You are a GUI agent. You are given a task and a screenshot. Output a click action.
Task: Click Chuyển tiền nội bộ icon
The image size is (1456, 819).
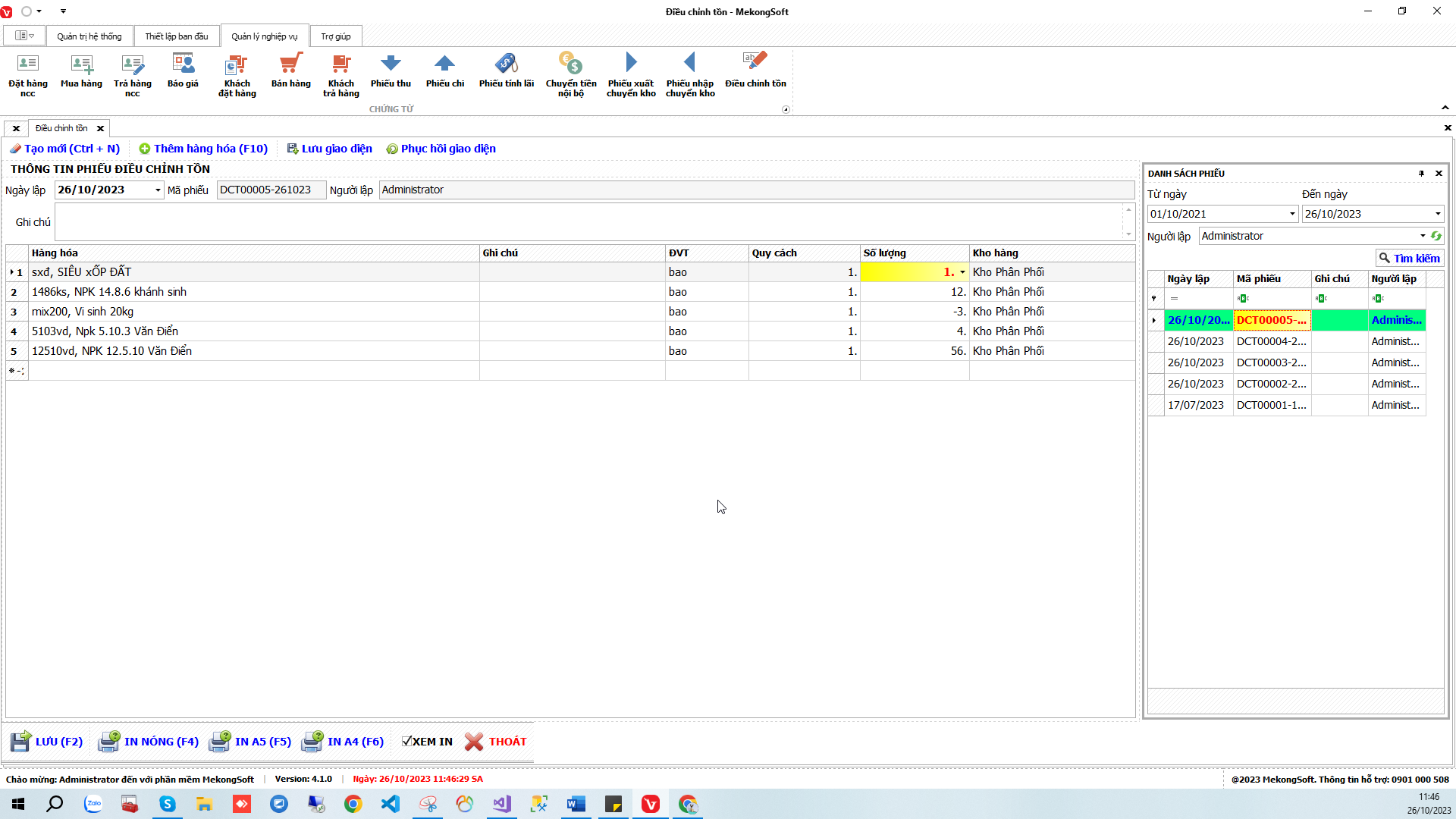570,74
